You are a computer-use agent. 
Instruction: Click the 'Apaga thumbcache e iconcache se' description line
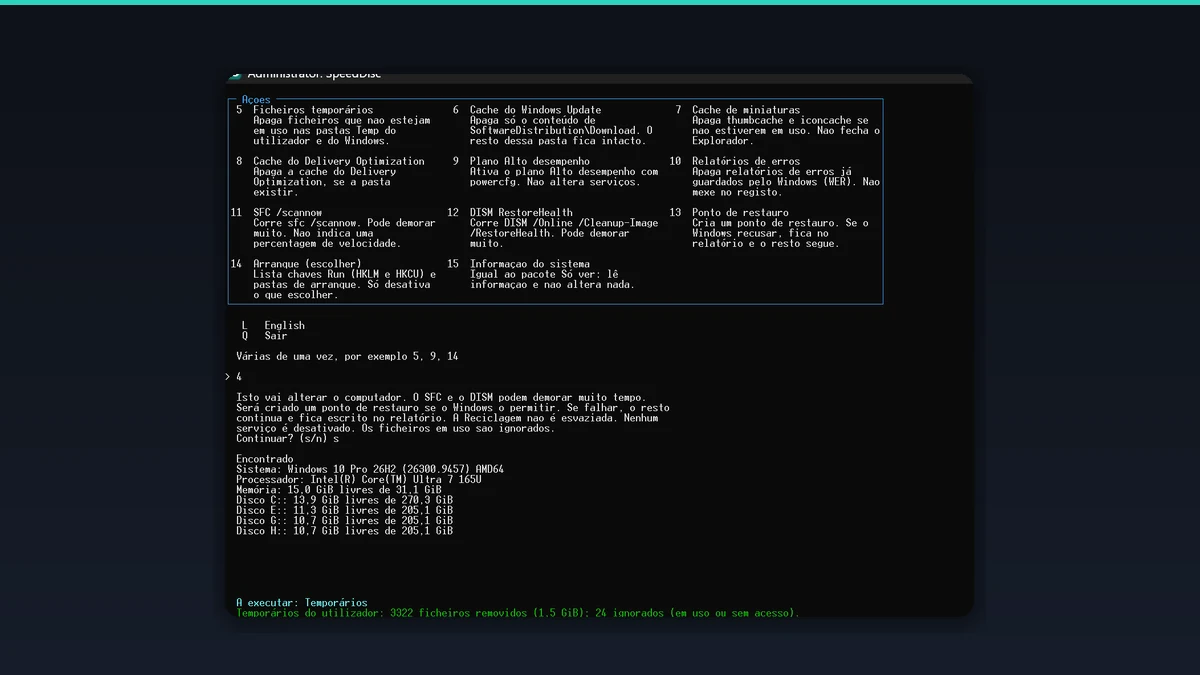pos(781,120)
